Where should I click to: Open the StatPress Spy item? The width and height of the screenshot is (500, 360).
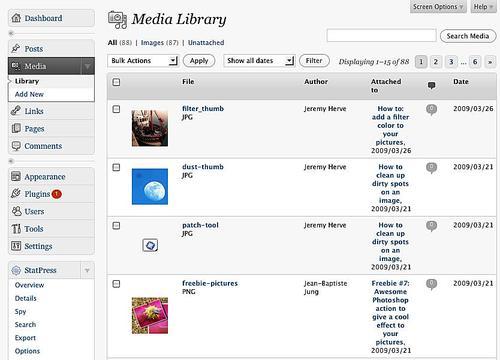(20, 312)
